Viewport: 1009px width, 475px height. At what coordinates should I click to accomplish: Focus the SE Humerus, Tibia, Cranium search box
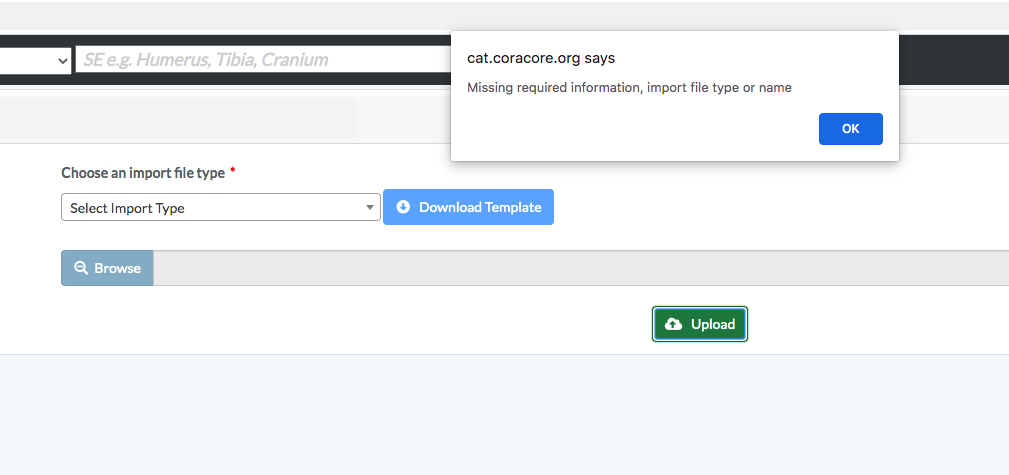(264, 60)
